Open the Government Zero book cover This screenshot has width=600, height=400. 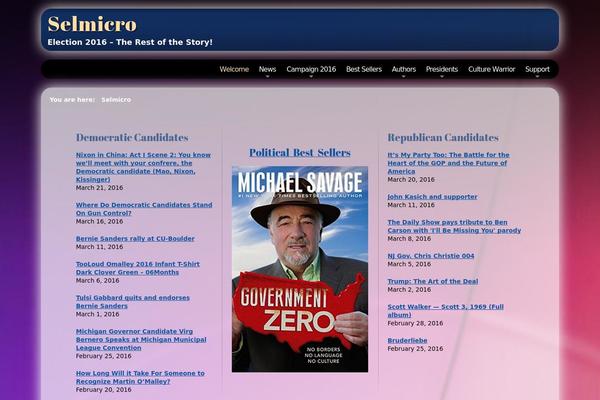300,269
